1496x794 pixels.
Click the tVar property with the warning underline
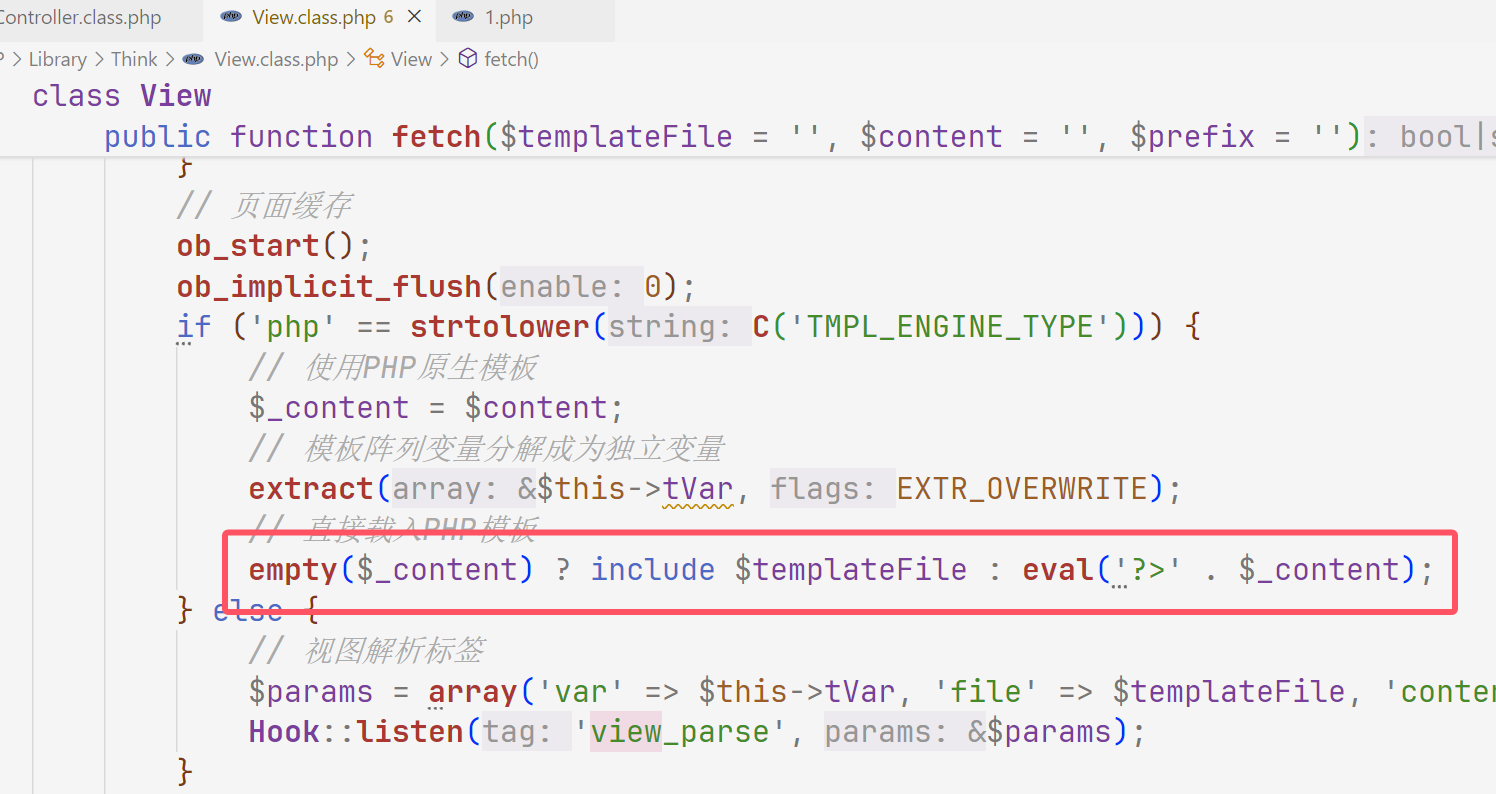698,489
